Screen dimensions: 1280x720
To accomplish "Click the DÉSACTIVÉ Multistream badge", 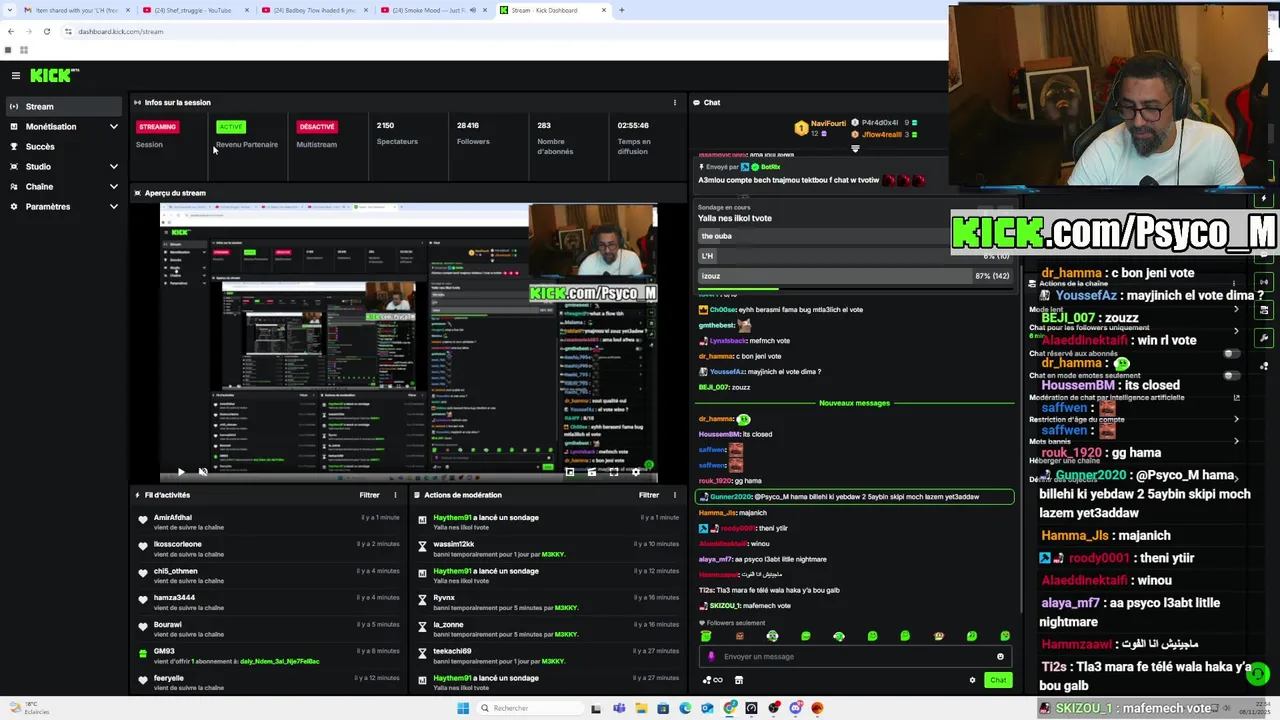I will point(316,126).
